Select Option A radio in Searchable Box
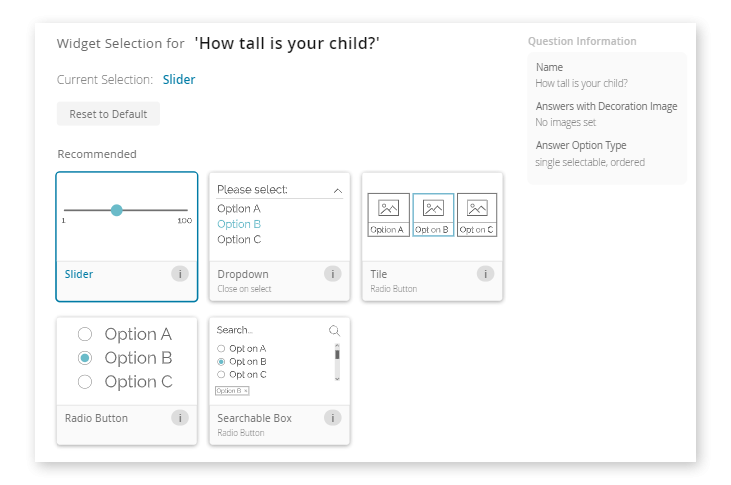731x485 pixels. [x=221, y=348]
